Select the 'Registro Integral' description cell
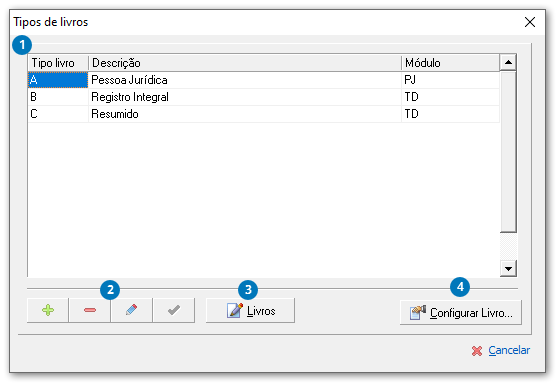 [x=245, y=97]
